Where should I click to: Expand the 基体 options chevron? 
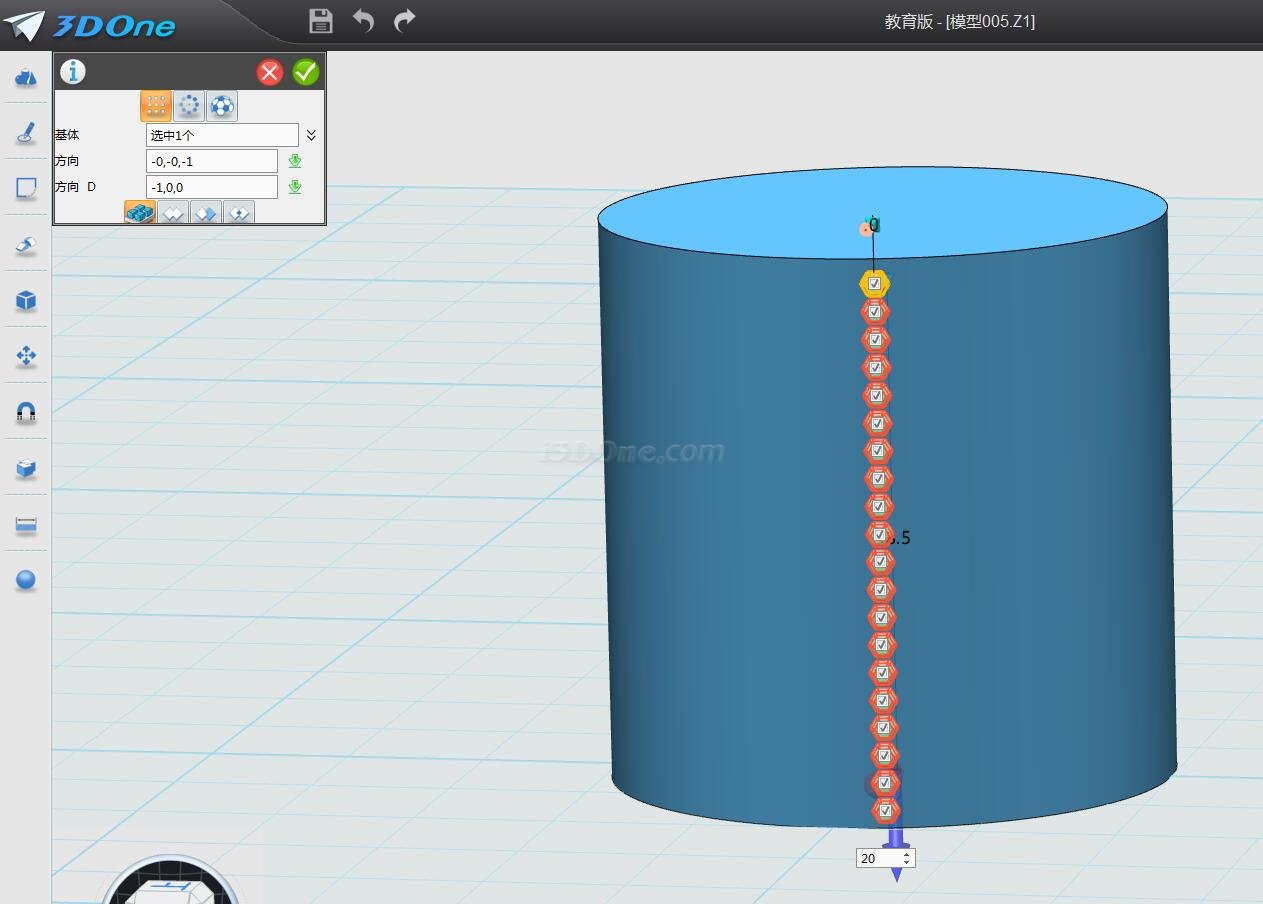pos(311,135)
